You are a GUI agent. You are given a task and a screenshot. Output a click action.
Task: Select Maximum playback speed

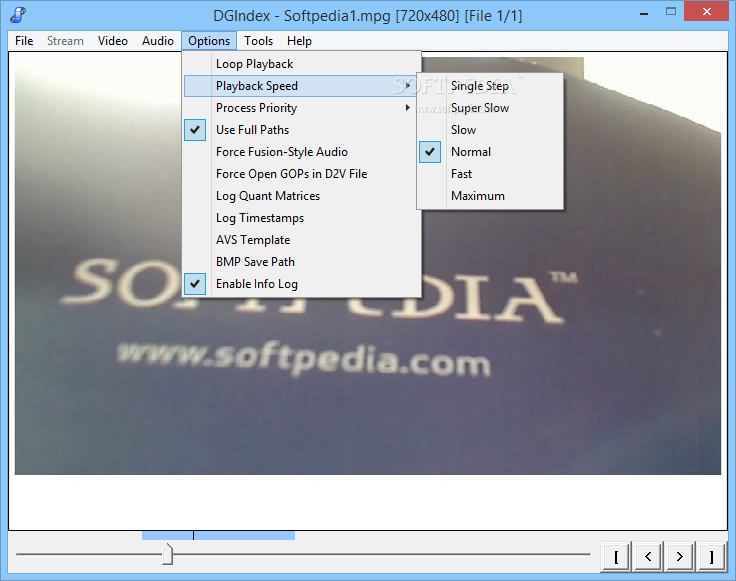[490, 196]
